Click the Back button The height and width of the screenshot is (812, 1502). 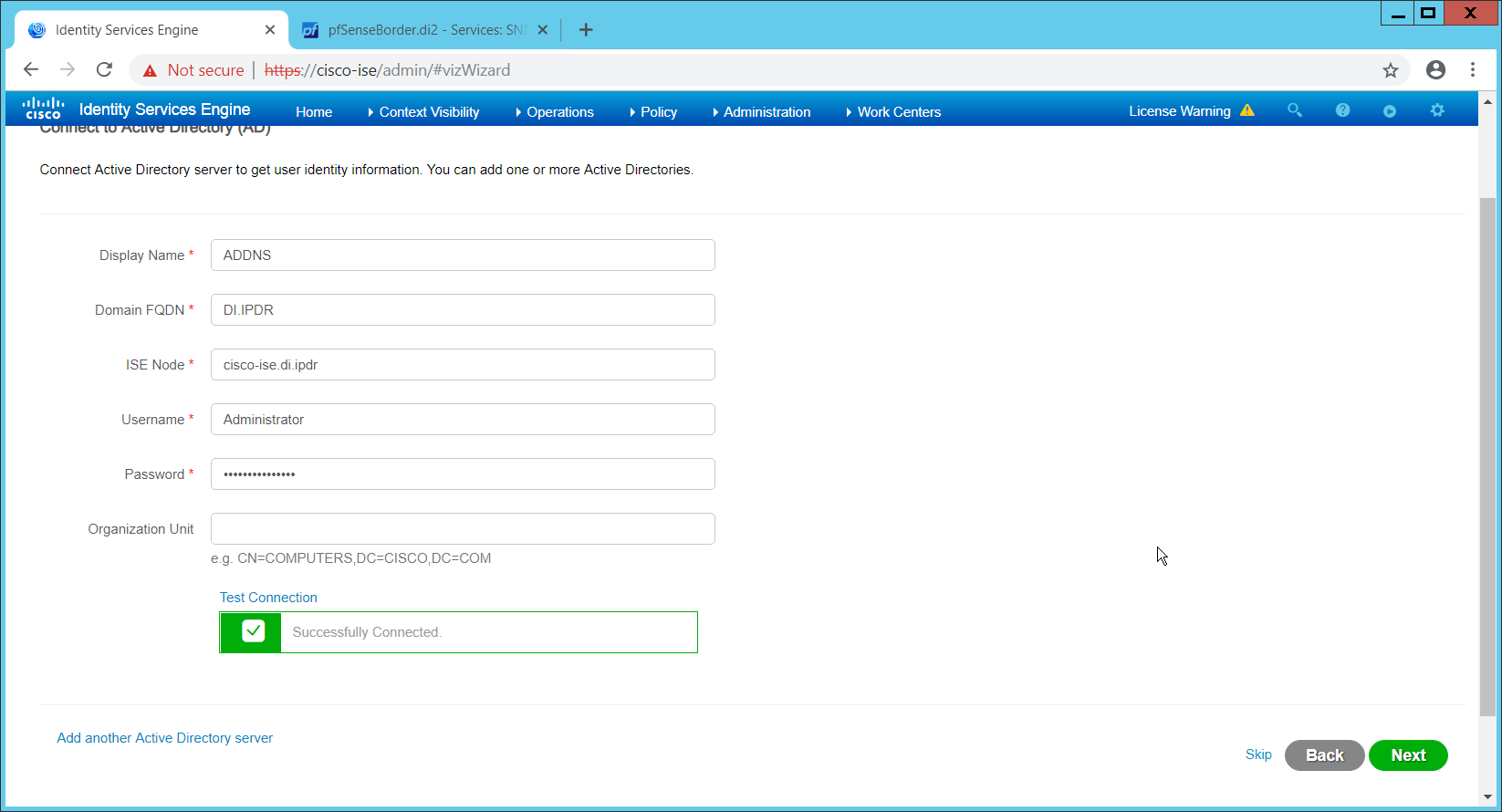click(x=1324, y=755)
